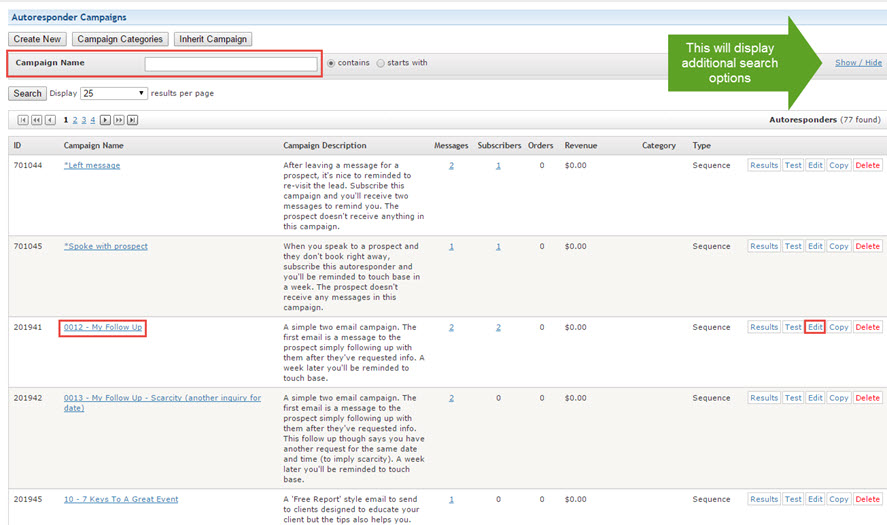The width and height of the screenshot is (887, 525).
Task: Go to the first results page icon
Action: coord(23,120)
